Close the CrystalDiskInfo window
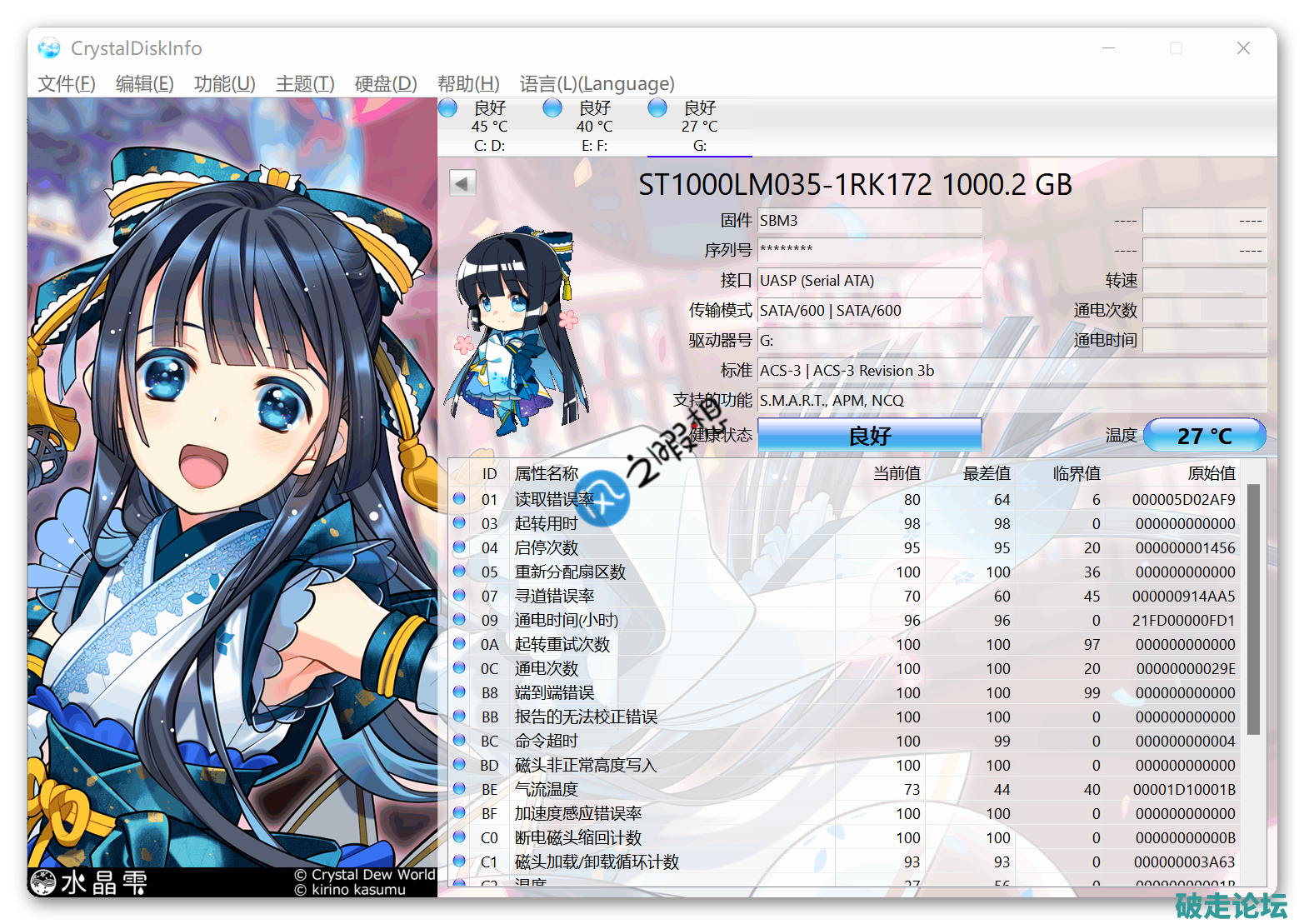Viewport: 1304px width, 924px height. 1243,48
